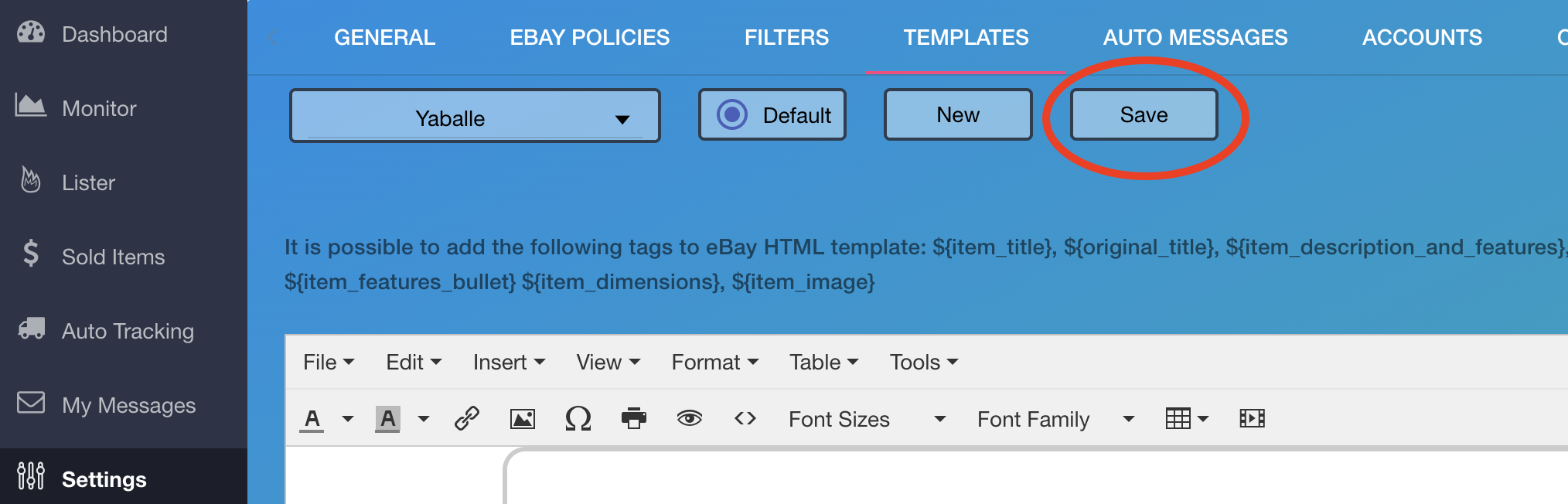The height and width of the screenshot is (504, 1568).
Task: Open the Insert menu
Action: (x=509, y=362)
